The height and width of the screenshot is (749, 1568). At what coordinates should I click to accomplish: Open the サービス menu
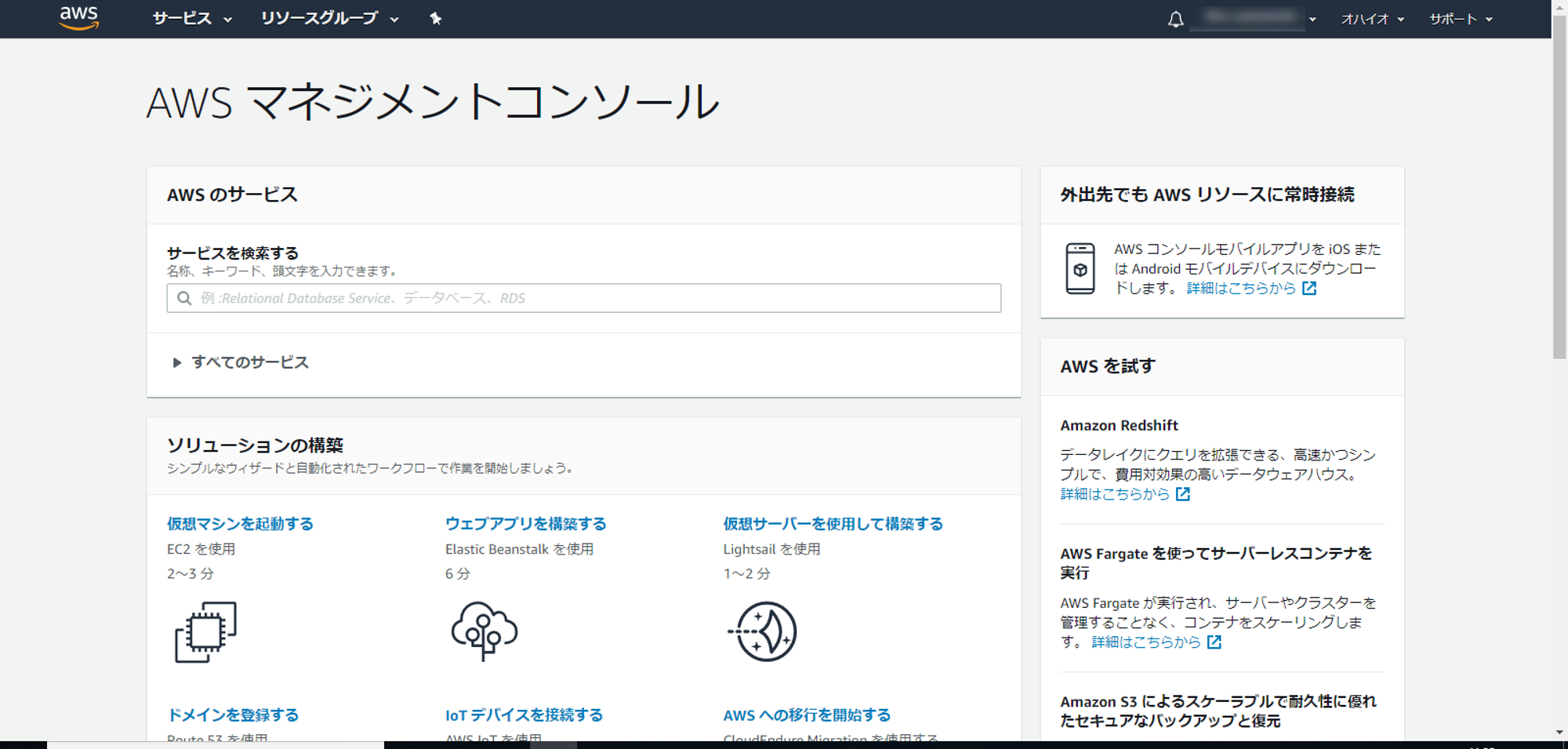click(x=192, y=19)
